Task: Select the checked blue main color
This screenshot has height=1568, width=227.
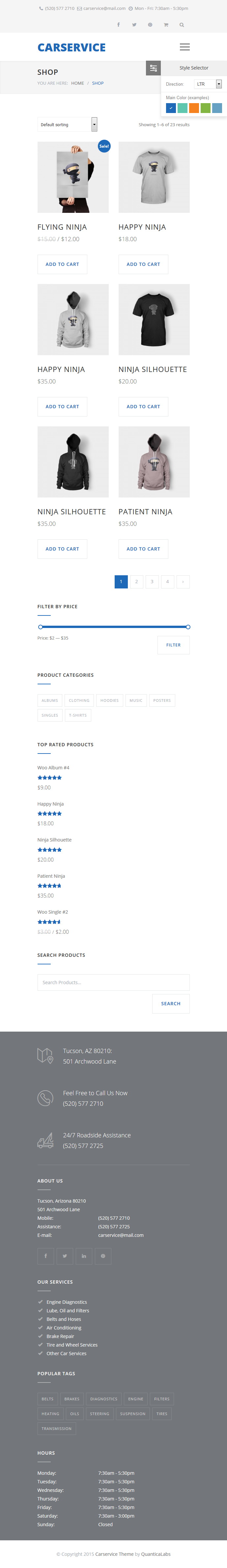Action: tap(171, 108)
